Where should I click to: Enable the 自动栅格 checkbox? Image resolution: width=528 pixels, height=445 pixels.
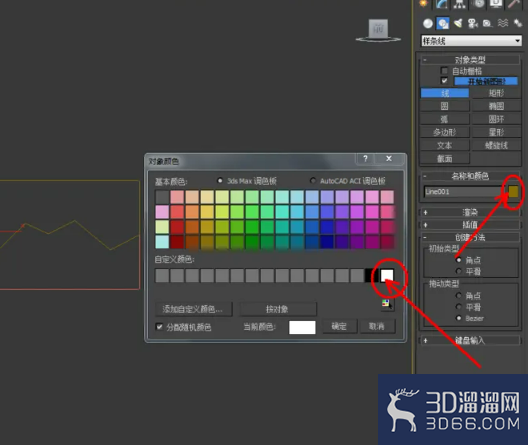[444, 71]
